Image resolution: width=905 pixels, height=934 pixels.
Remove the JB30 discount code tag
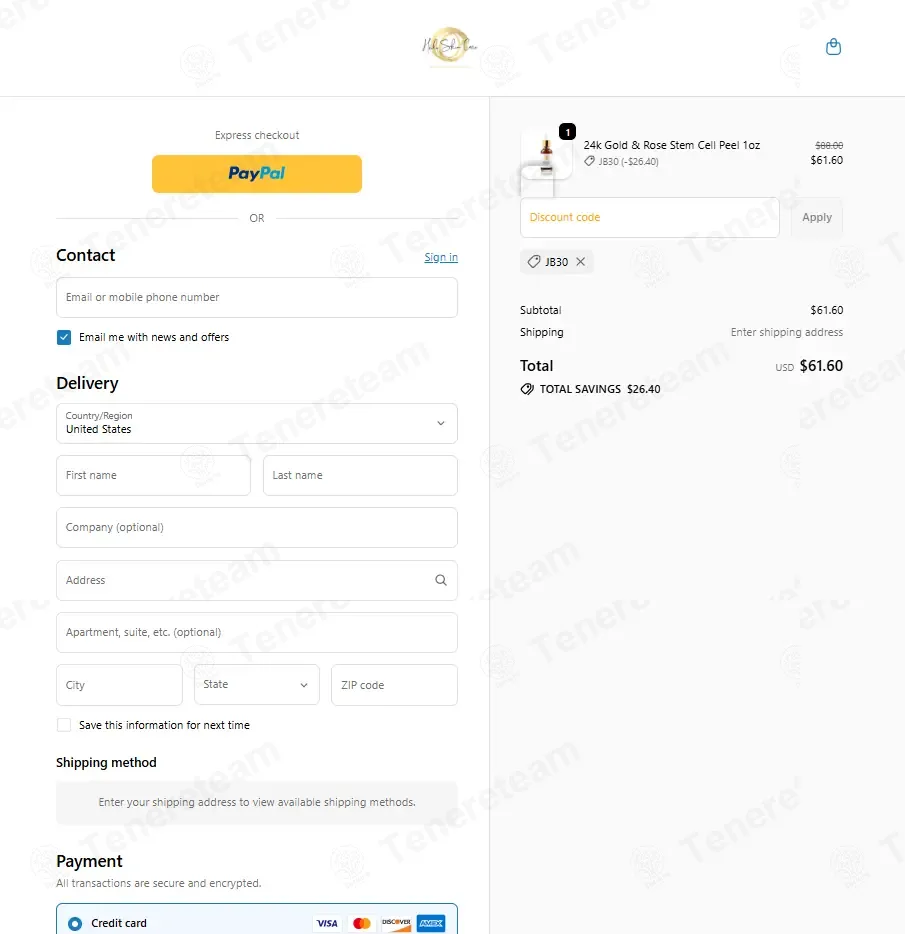(580, 261)
